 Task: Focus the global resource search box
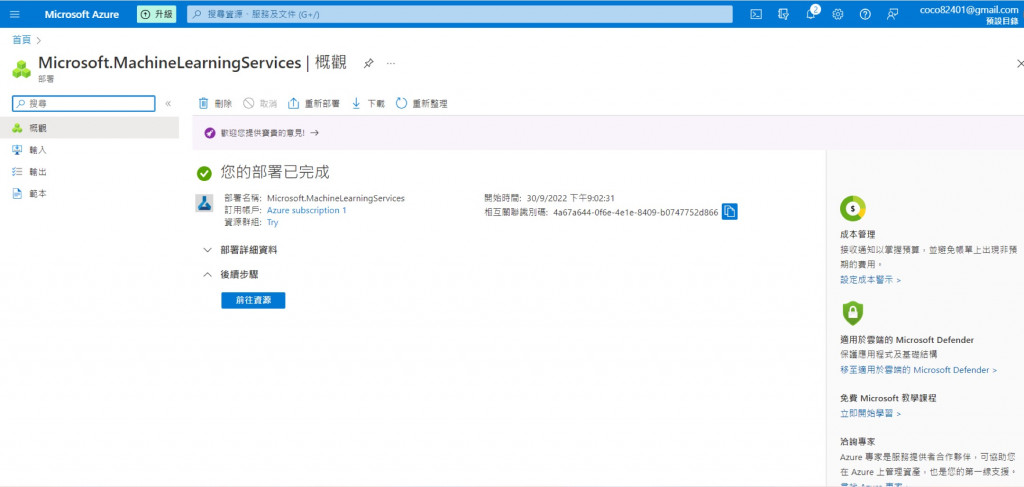pos(460,14)
